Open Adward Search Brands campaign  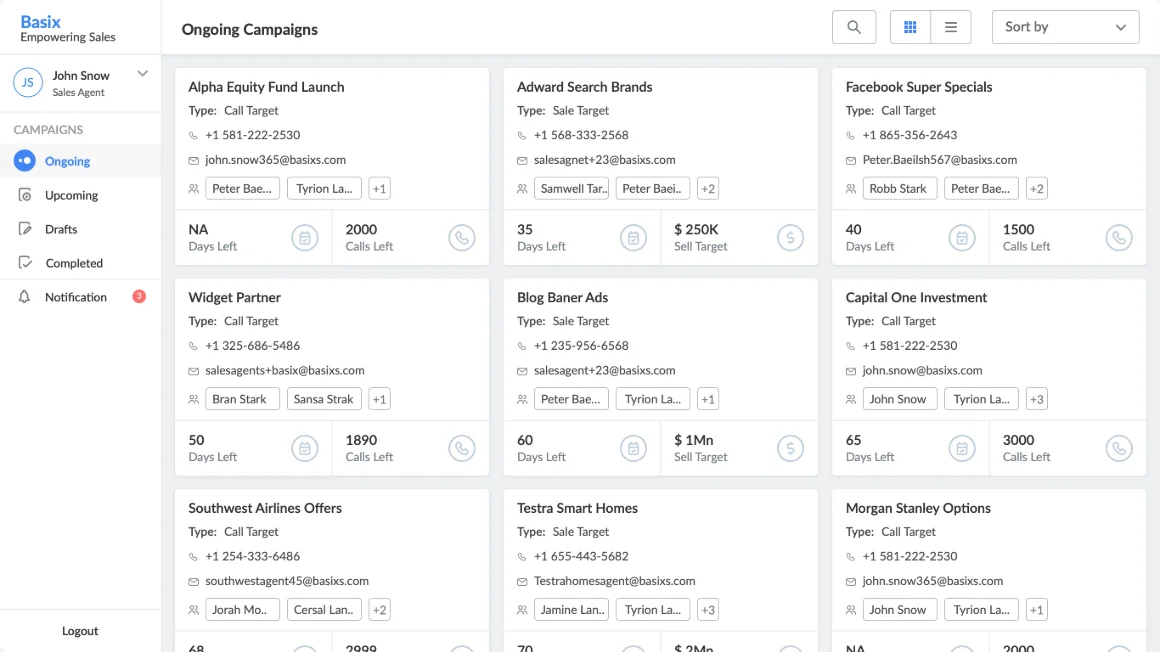[584, 87]
